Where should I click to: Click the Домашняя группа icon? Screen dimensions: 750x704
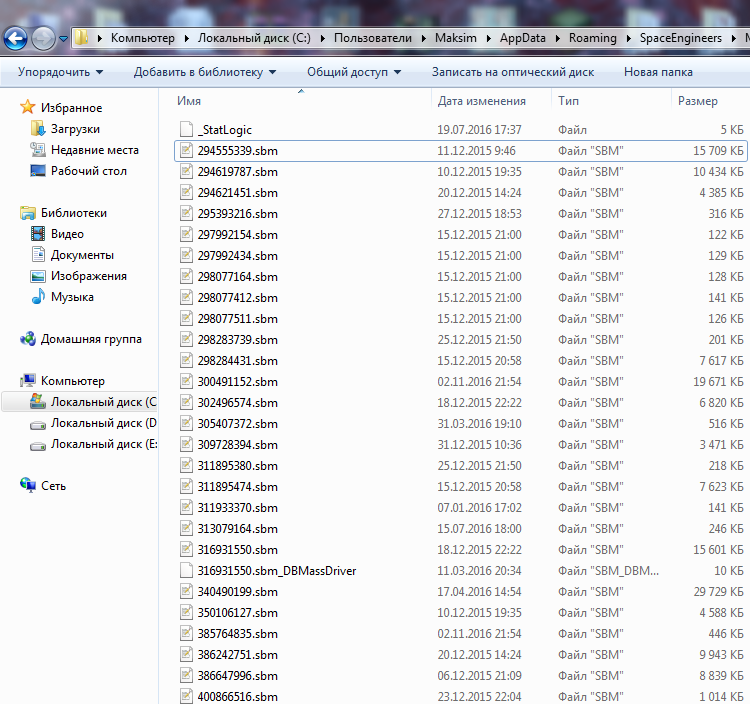(28, 339)
